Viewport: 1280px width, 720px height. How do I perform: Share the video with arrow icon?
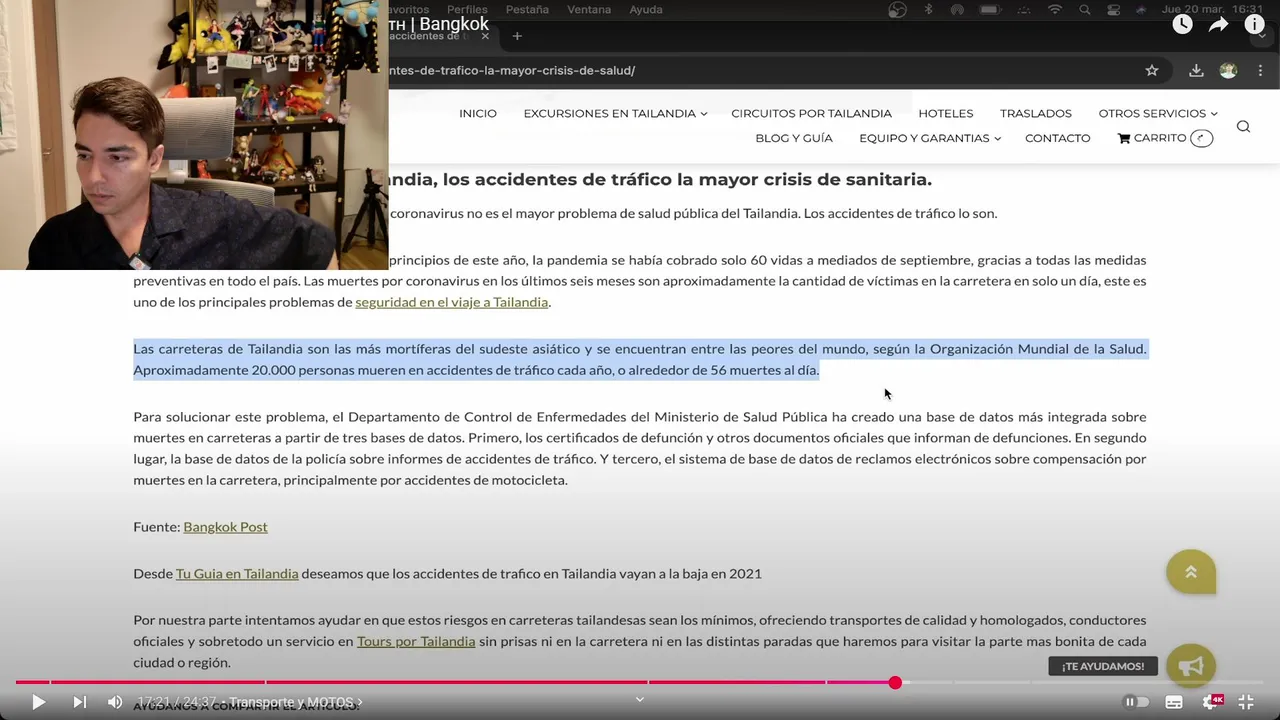pos(1218,25)
